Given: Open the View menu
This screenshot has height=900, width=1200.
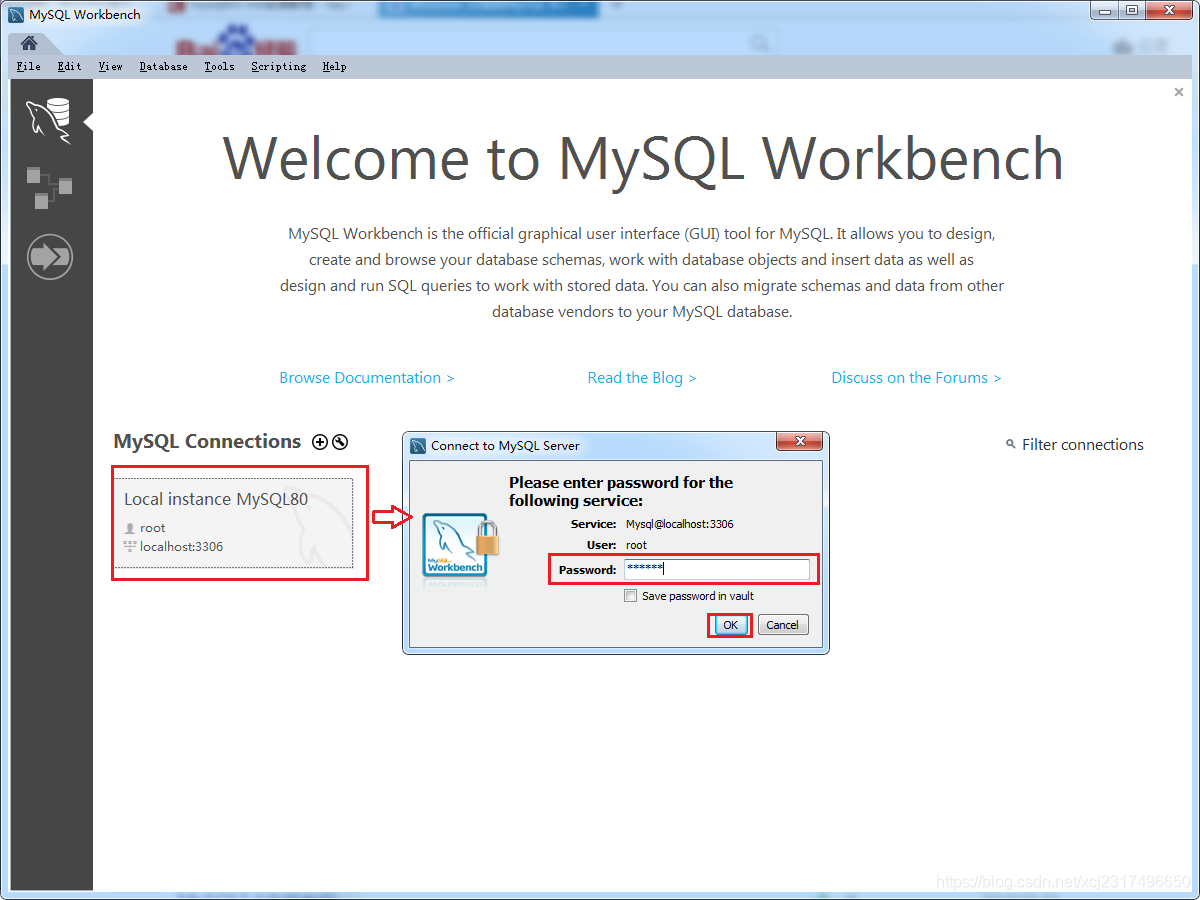Looking at the screenshot, I should pos(110,66).
